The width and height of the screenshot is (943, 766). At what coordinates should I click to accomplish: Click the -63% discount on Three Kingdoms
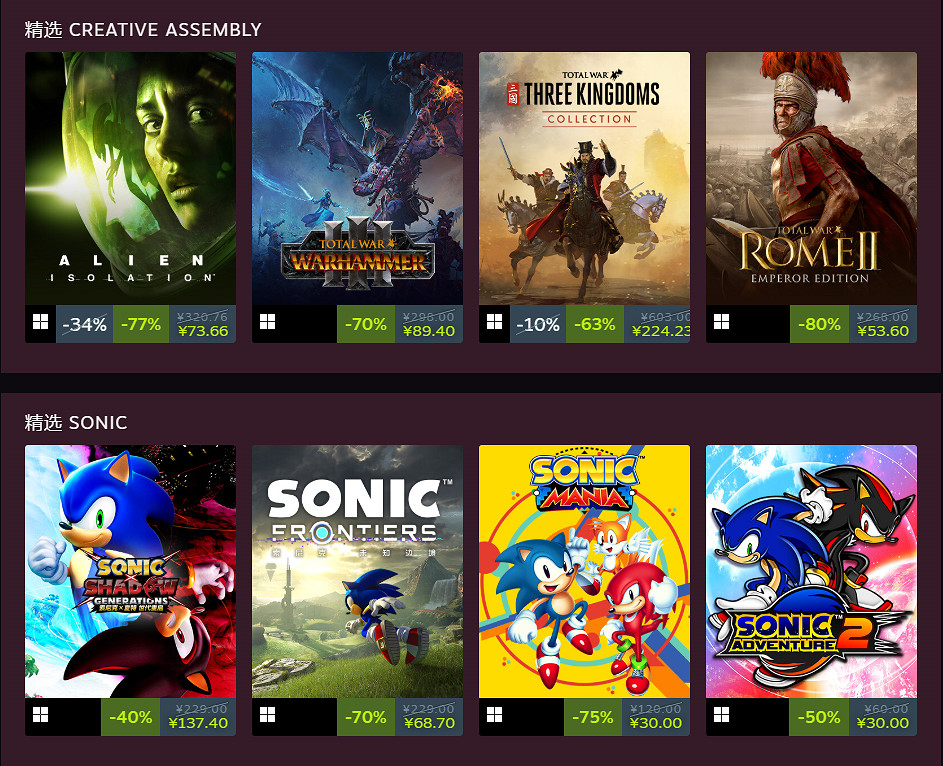pos(594,324)
